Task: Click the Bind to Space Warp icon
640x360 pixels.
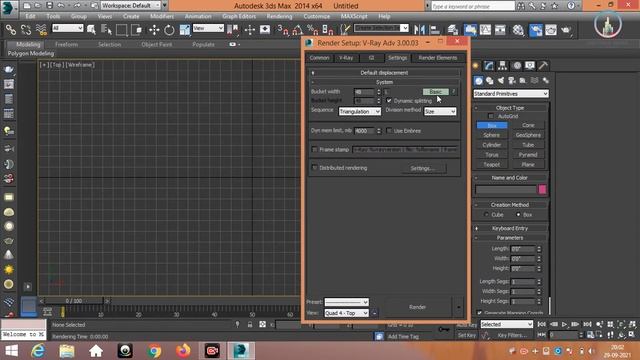Action: tap(41, 30)
